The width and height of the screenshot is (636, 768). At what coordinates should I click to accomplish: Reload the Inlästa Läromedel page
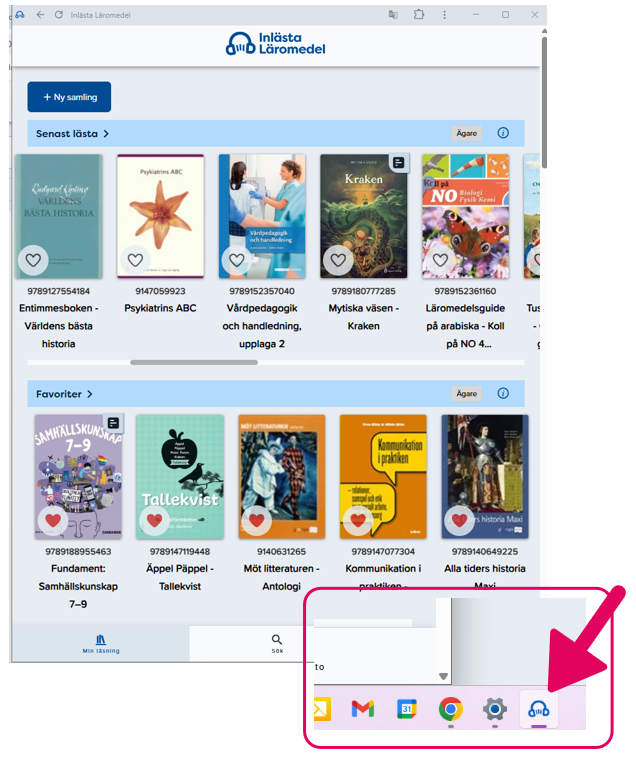[x=59, y=15]
